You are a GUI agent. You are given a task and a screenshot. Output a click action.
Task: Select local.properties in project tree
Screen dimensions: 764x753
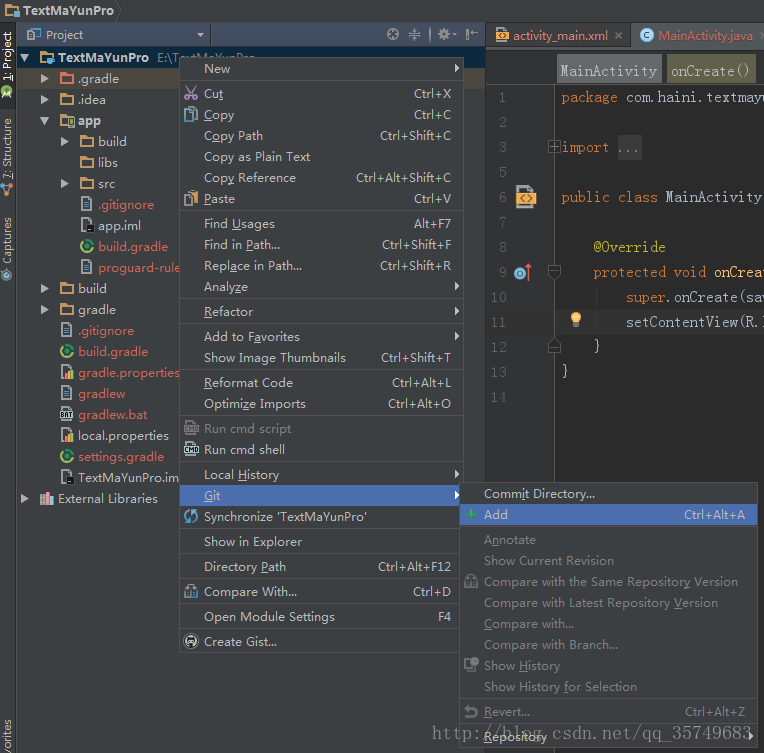pos(123,435)
